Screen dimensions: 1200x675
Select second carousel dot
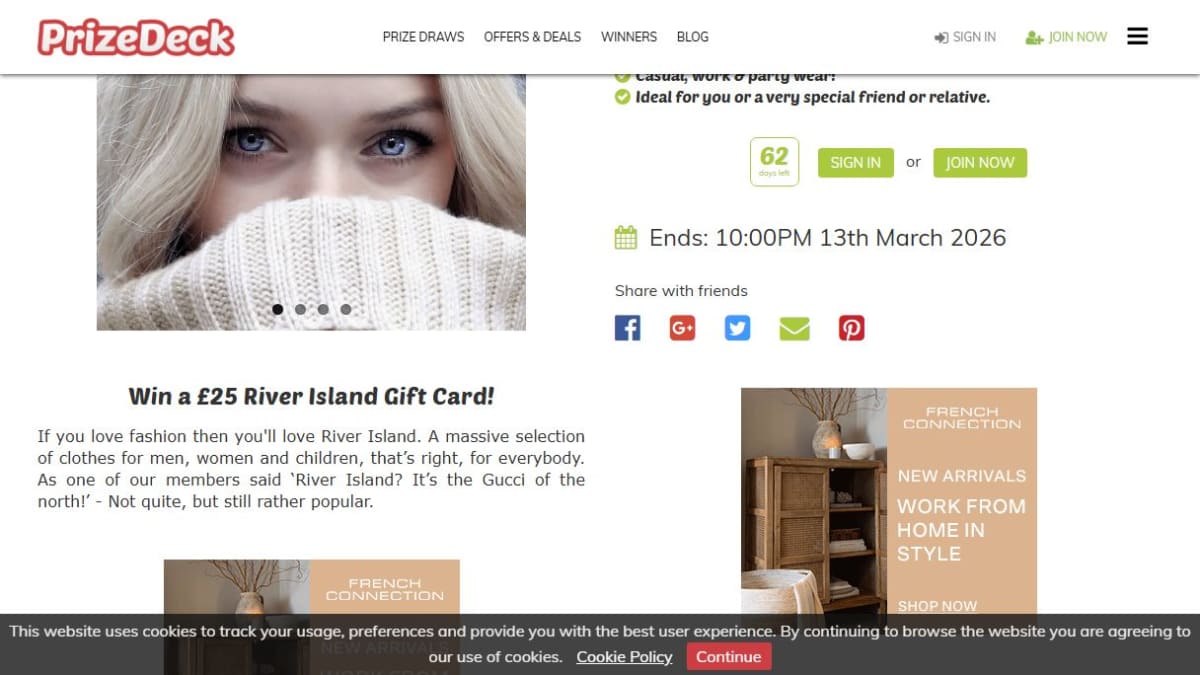[x=300, y=309]
